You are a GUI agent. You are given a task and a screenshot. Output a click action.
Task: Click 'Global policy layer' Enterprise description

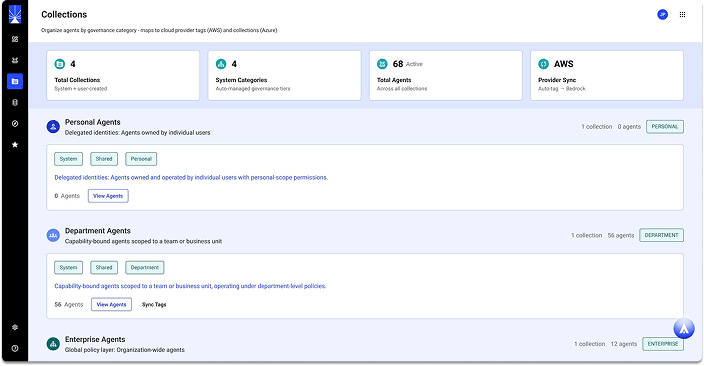pos(124,350)
